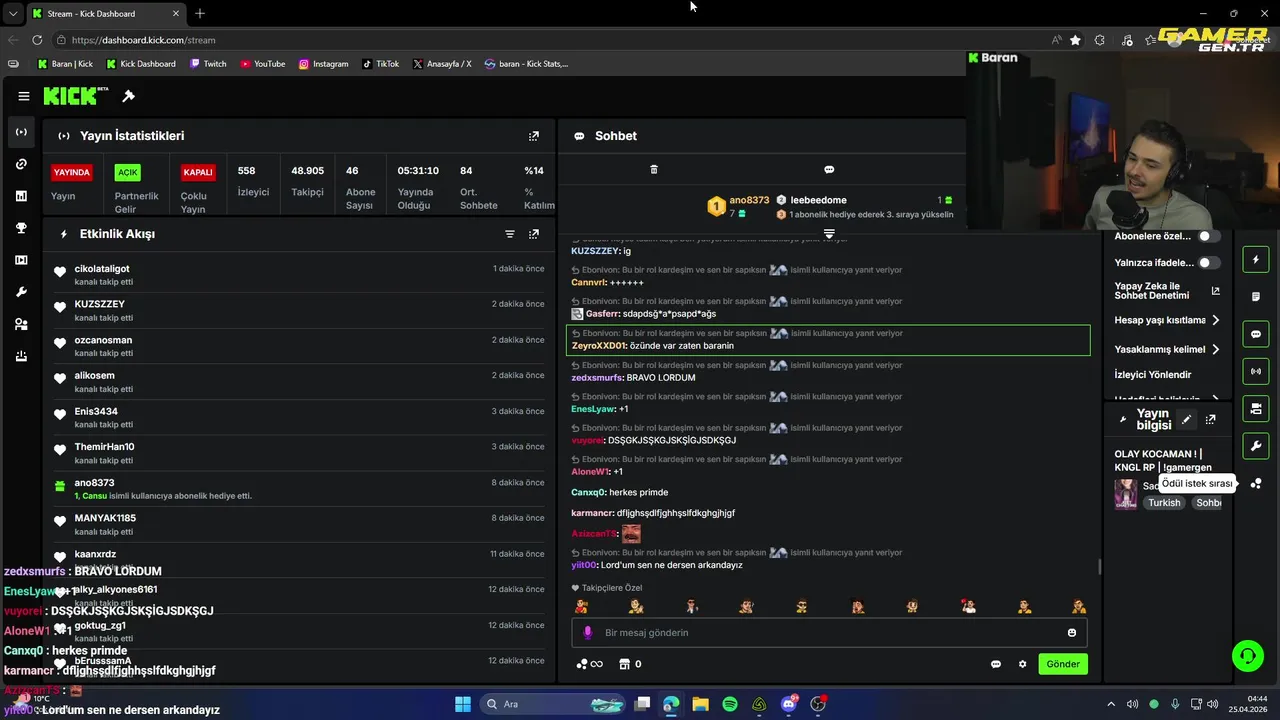Click the lightning bolt icon in the right sidebar
The width and height of the screenshot is (1280, 720).
pyautogui.click(x=1256, y=260)
